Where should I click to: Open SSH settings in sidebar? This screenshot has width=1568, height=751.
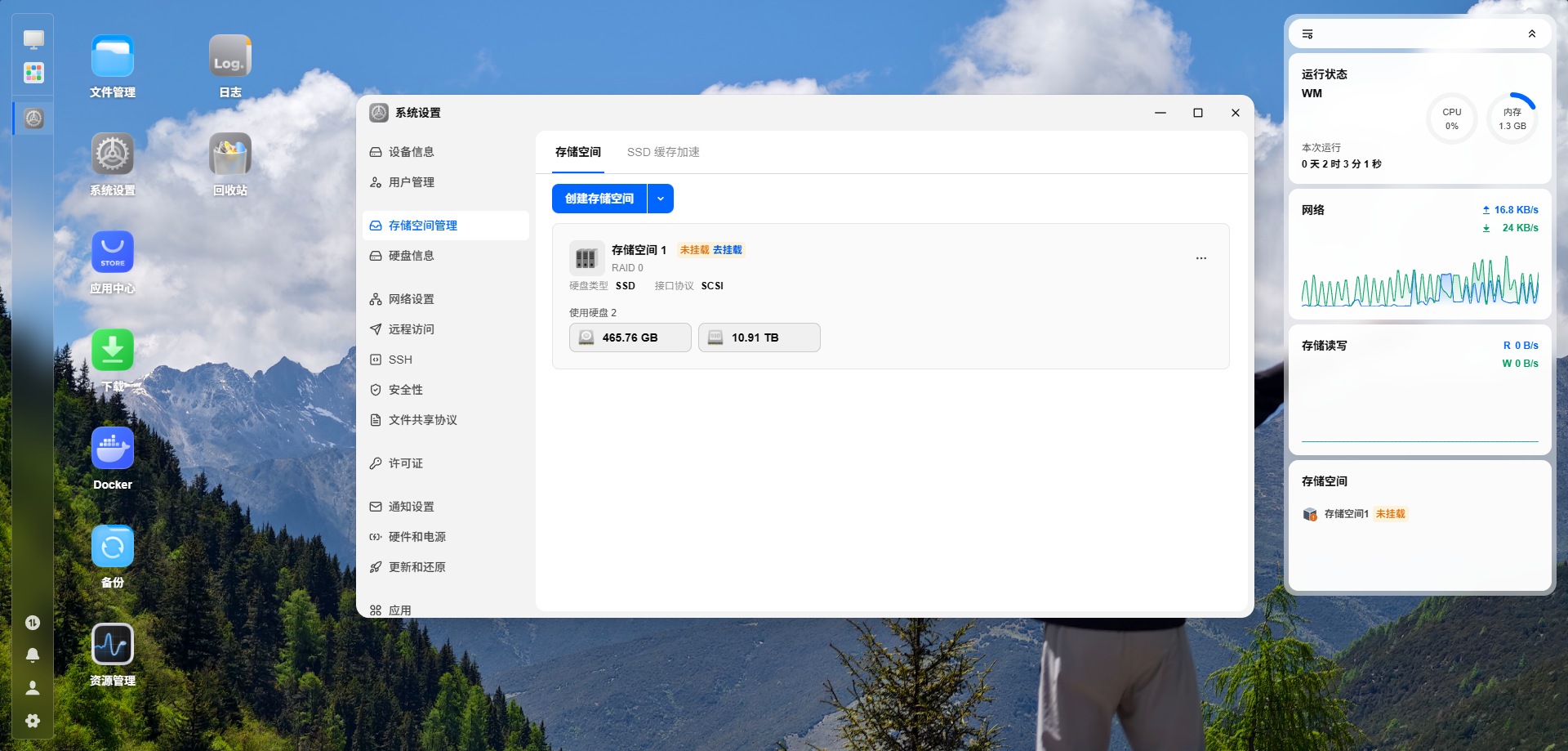(446, 360)
